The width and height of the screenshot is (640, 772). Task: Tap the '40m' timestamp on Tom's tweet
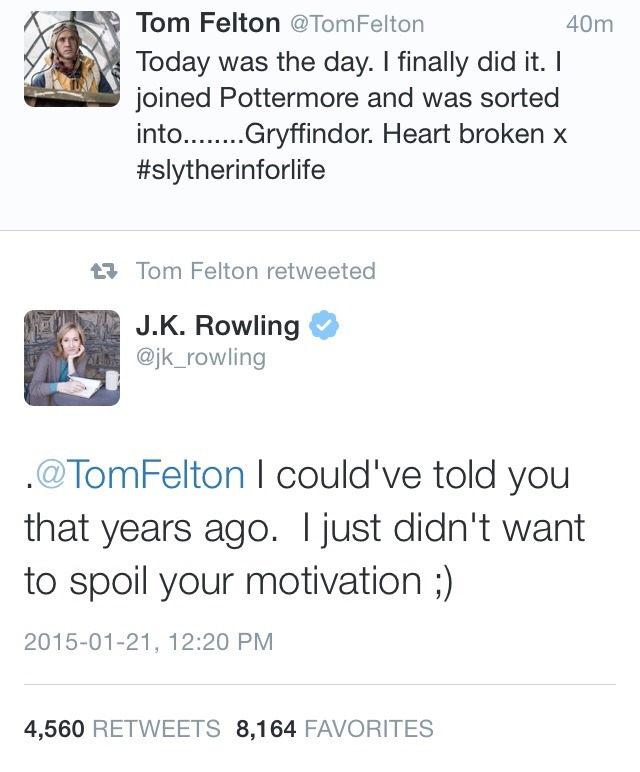[588, 24]
